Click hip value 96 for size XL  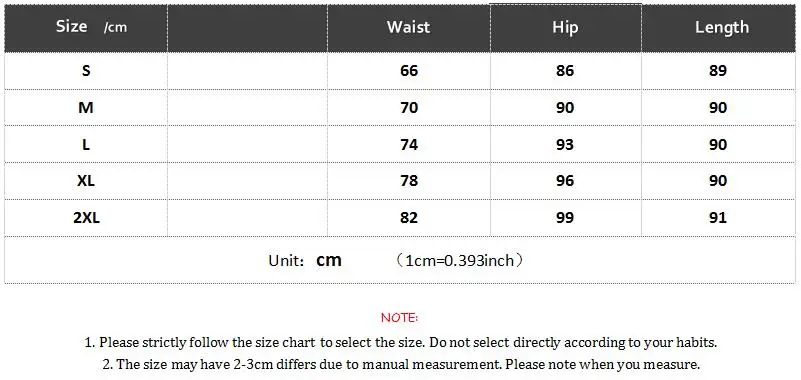(x=565, y=181)
